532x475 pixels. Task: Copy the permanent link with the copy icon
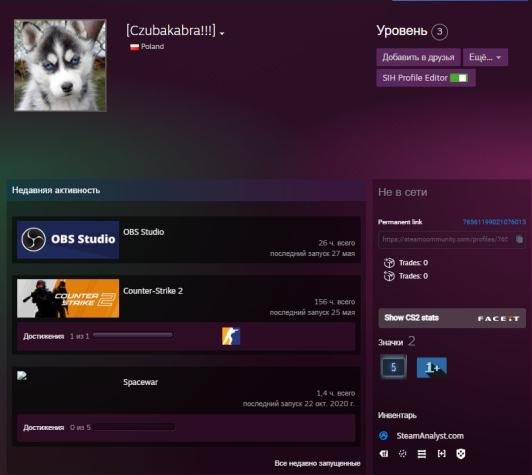pos(519,239)
